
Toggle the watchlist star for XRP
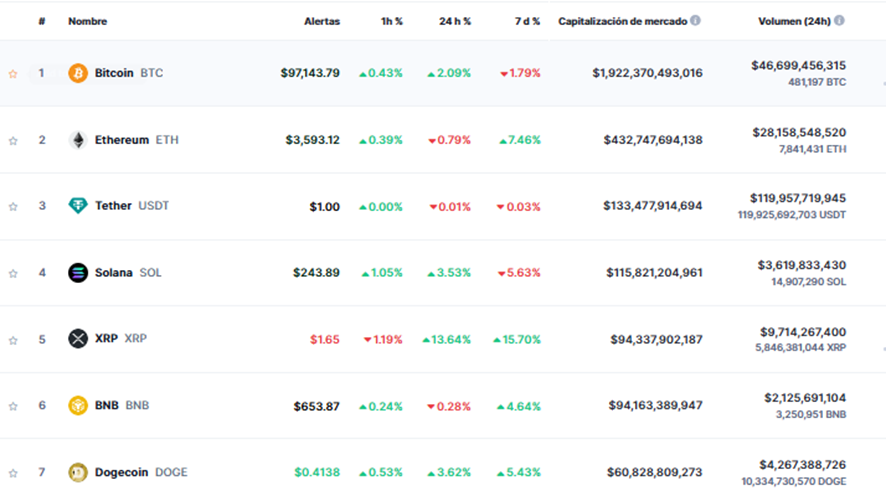tap(13, 340)
